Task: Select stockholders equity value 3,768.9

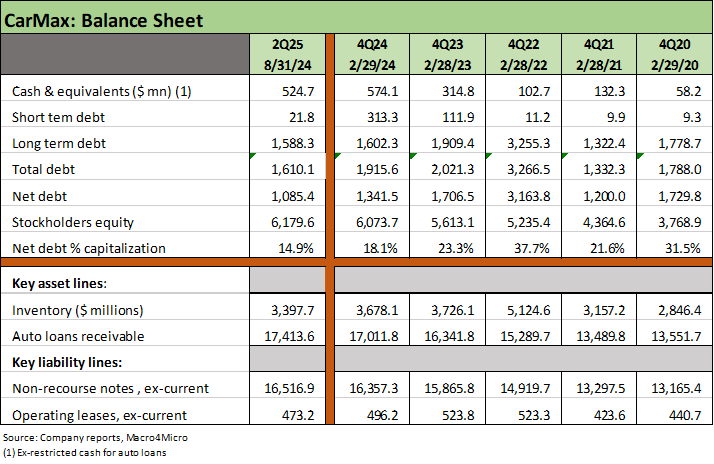Action: coord(680,222)
